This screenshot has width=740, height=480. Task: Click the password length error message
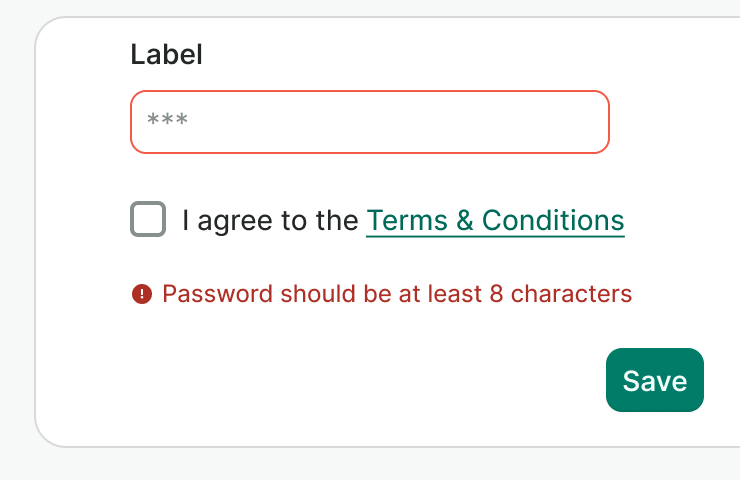(396, 294)
